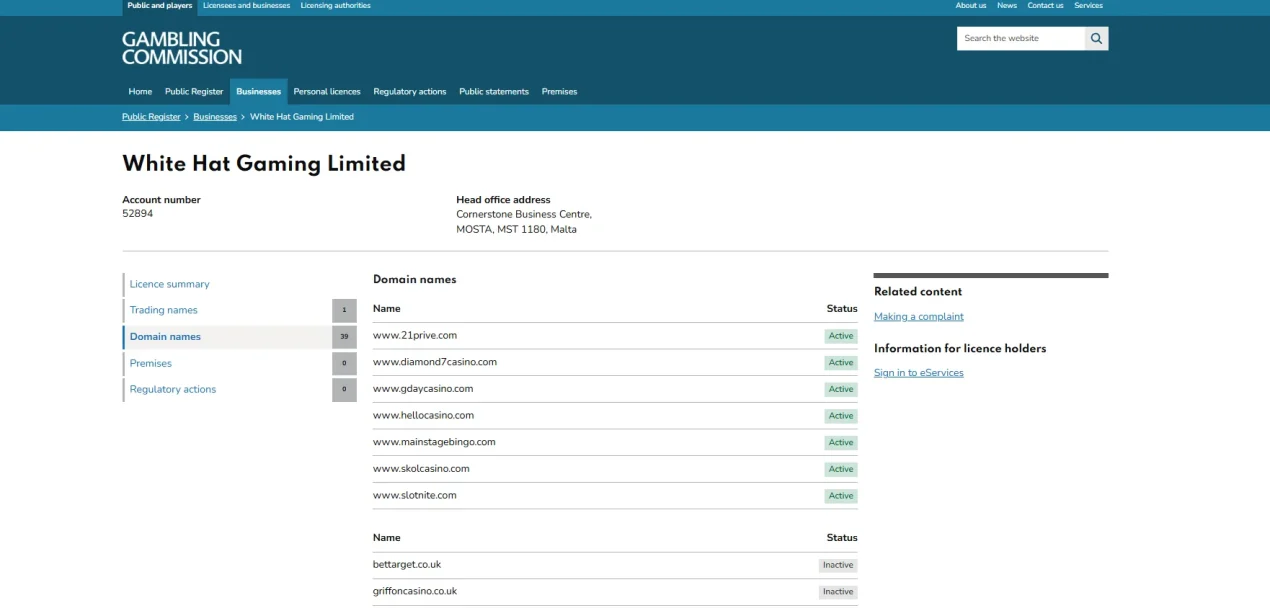Switch to Licensees and businesses tab
This screenshot has height=608, width=1270.
(x=246, y=6)
